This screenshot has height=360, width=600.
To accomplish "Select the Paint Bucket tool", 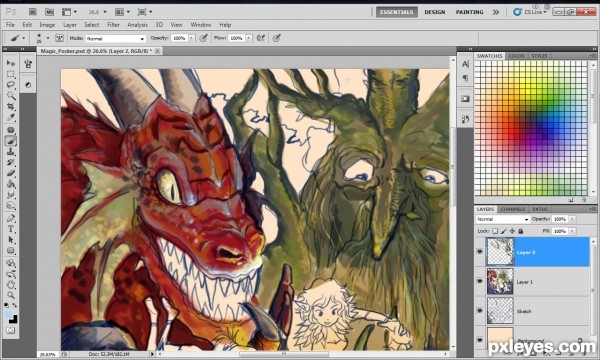I will point(11,184).
